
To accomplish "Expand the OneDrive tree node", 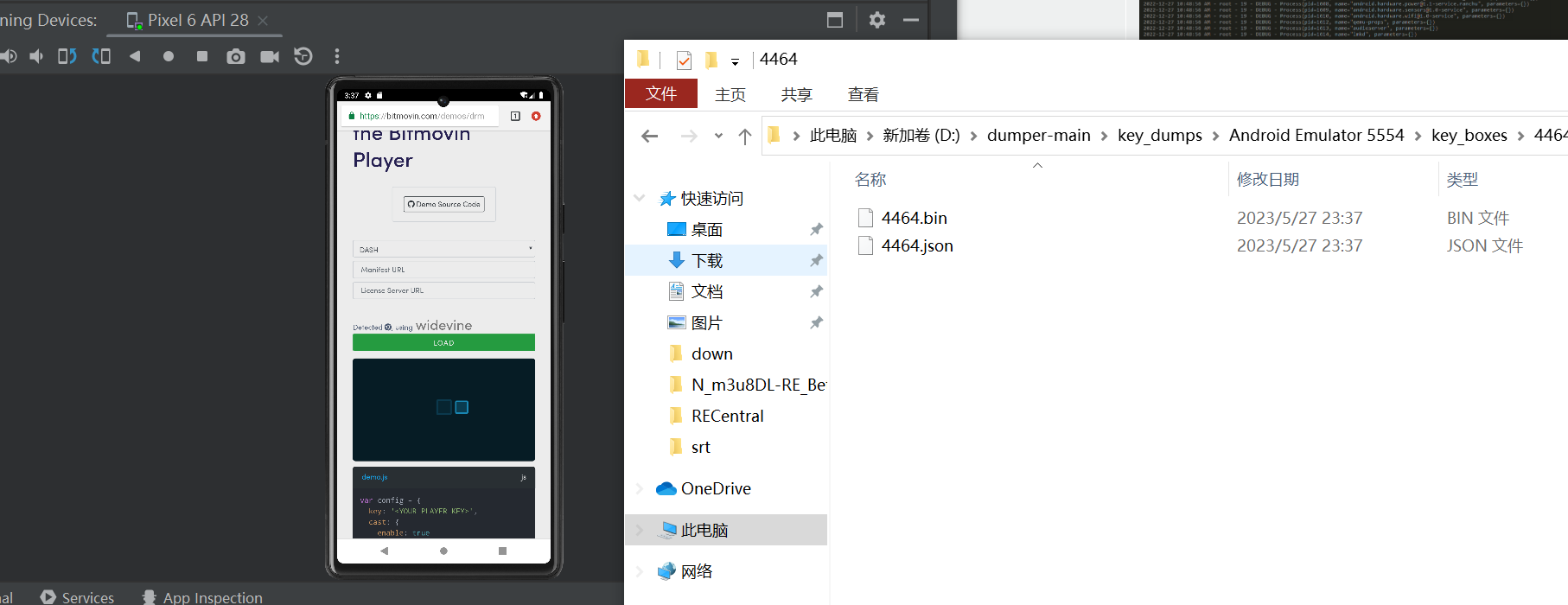I will [x=640, y=488].
